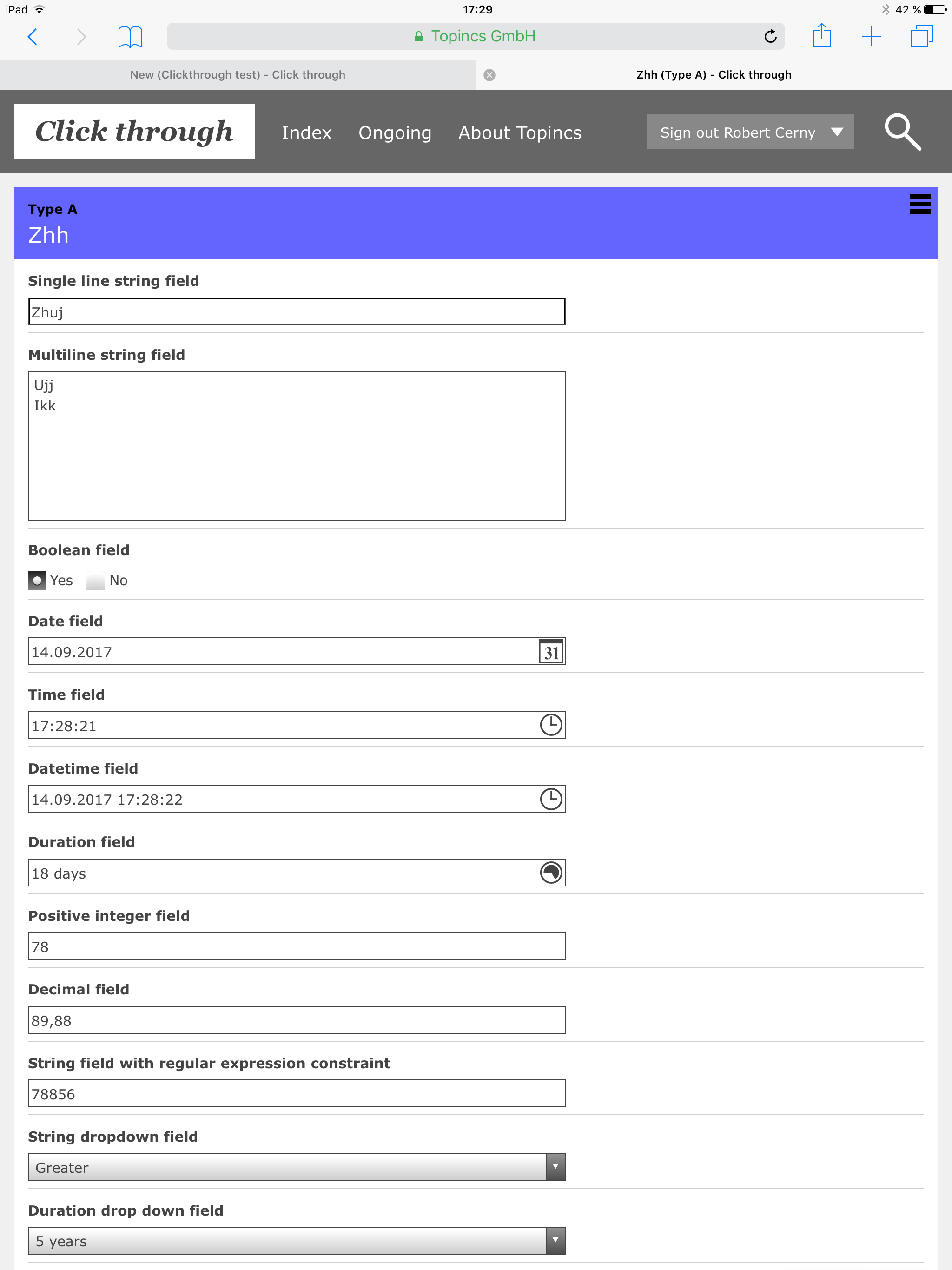The image size is (952, 1270).
Task: Select No for Boolean field
Action: click(x=96, y=581)
